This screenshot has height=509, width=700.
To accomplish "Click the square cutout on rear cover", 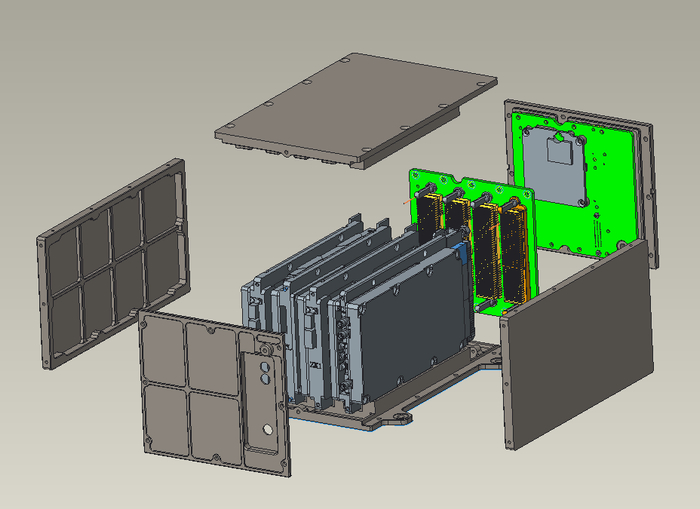I will click(x=559, y=150).
